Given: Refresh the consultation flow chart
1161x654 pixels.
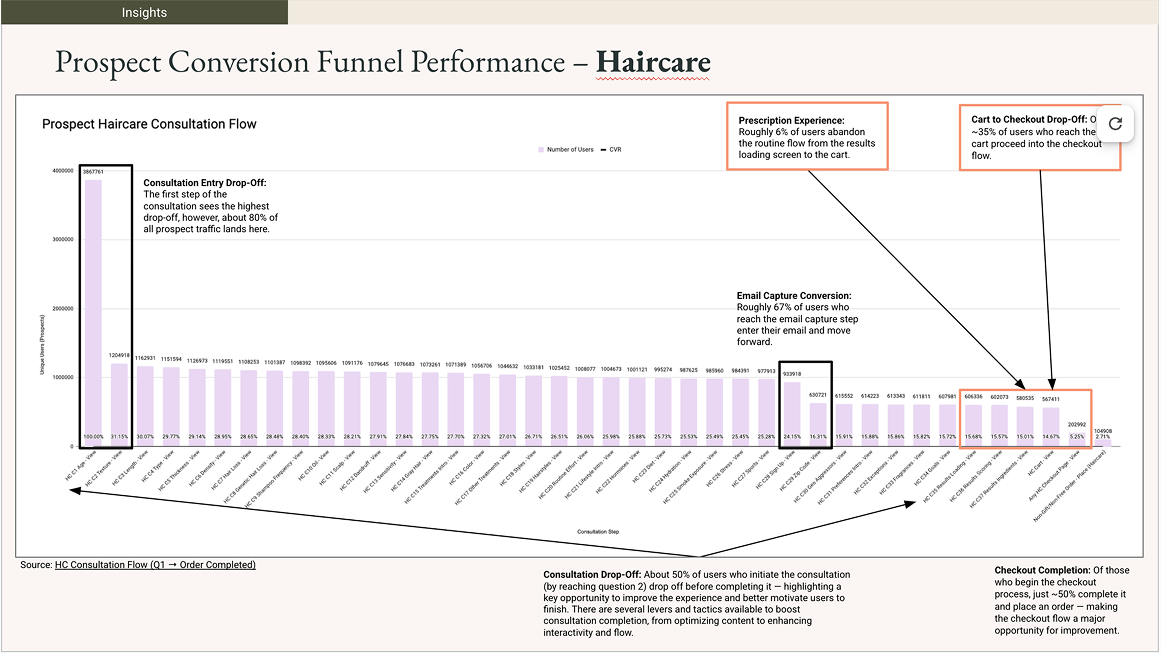Looking at the screenshot, I should (x=1115, y=124).
